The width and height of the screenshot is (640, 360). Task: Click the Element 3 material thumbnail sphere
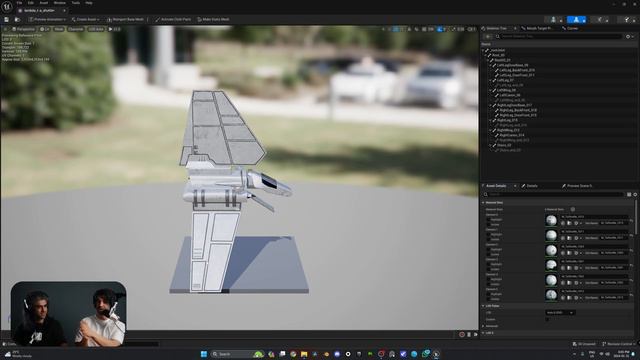551,265
